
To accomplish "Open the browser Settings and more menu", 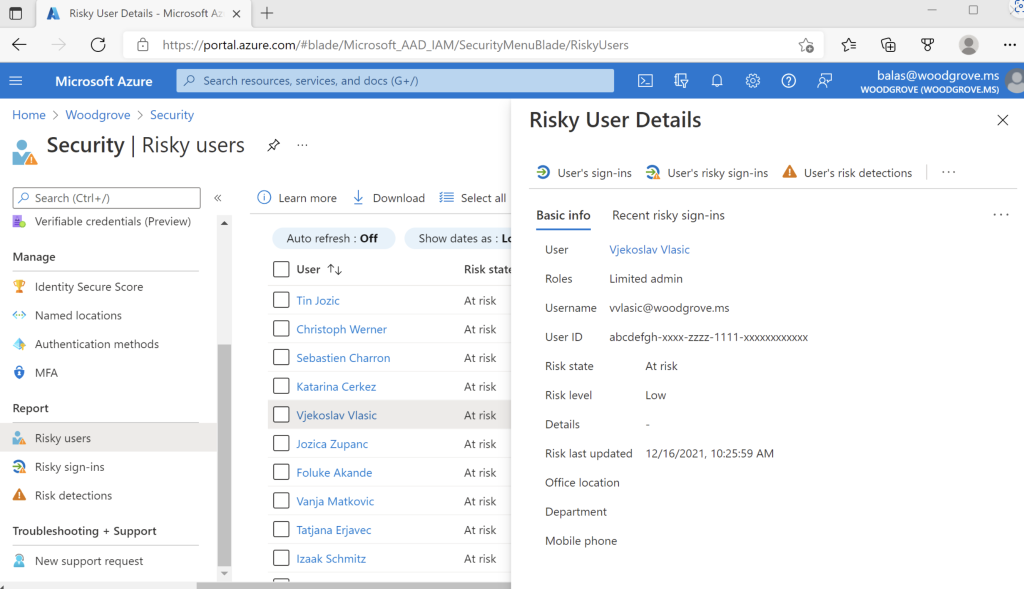I will 1010,44.
